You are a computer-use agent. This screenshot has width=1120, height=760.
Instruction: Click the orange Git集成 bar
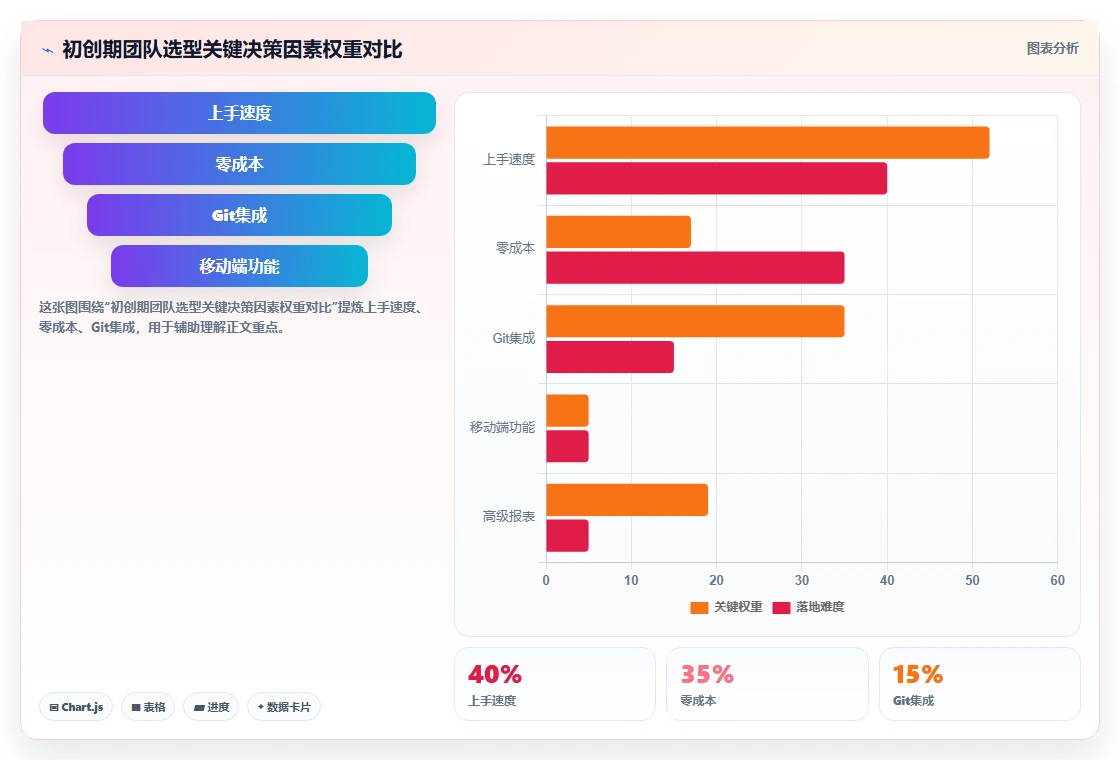pos(695,321)
